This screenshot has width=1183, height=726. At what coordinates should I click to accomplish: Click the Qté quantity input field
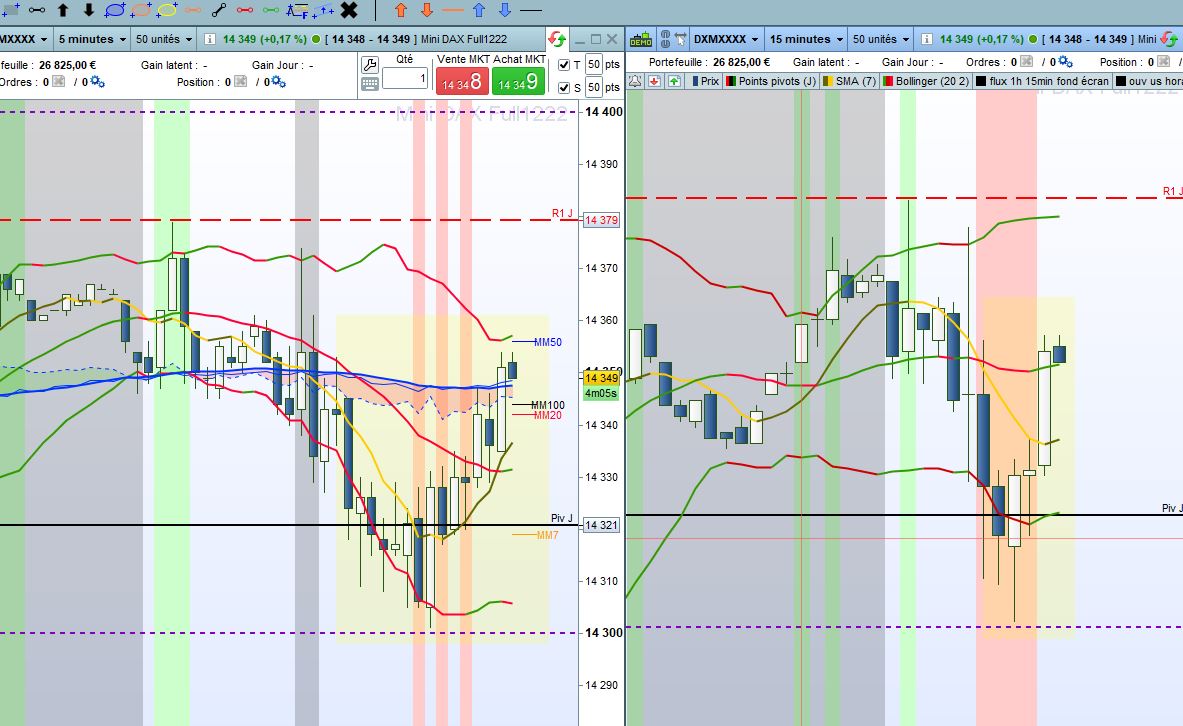point(405,78)
